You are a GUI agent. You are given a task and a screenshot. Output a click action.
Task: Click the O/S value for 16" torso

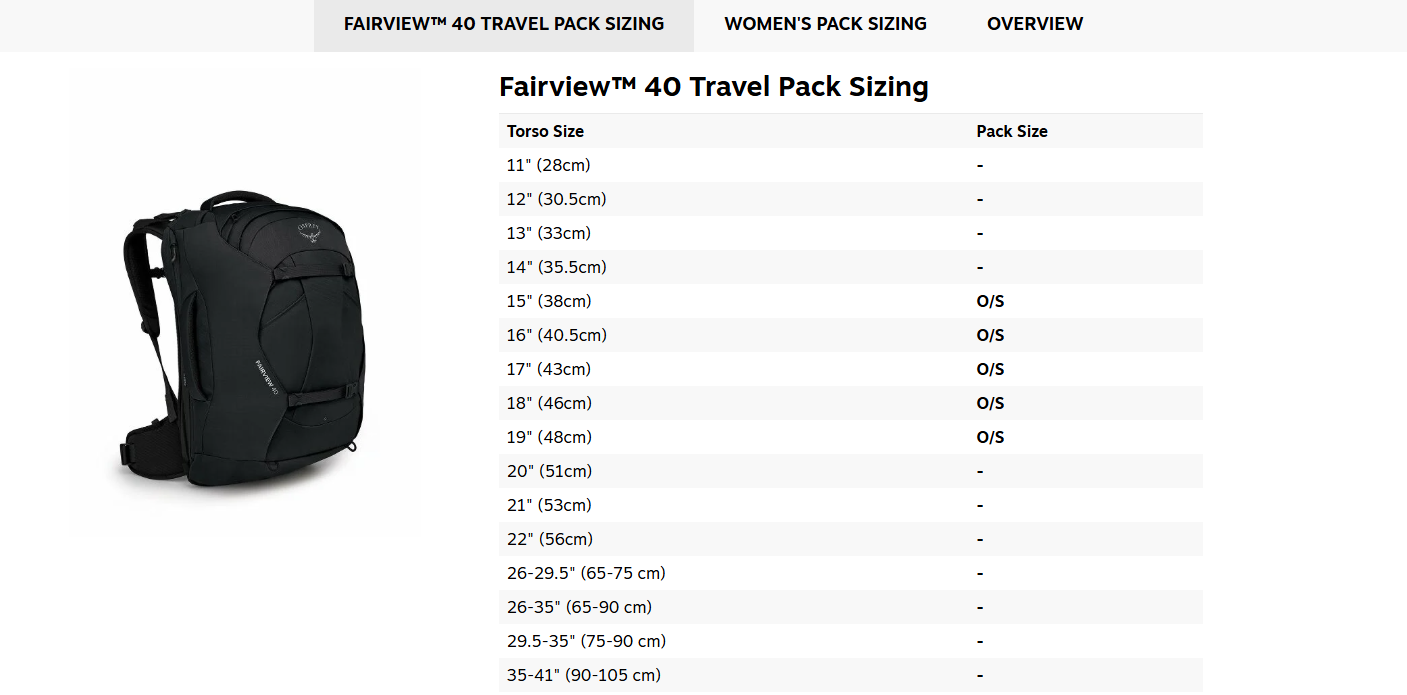pos(990,335)
